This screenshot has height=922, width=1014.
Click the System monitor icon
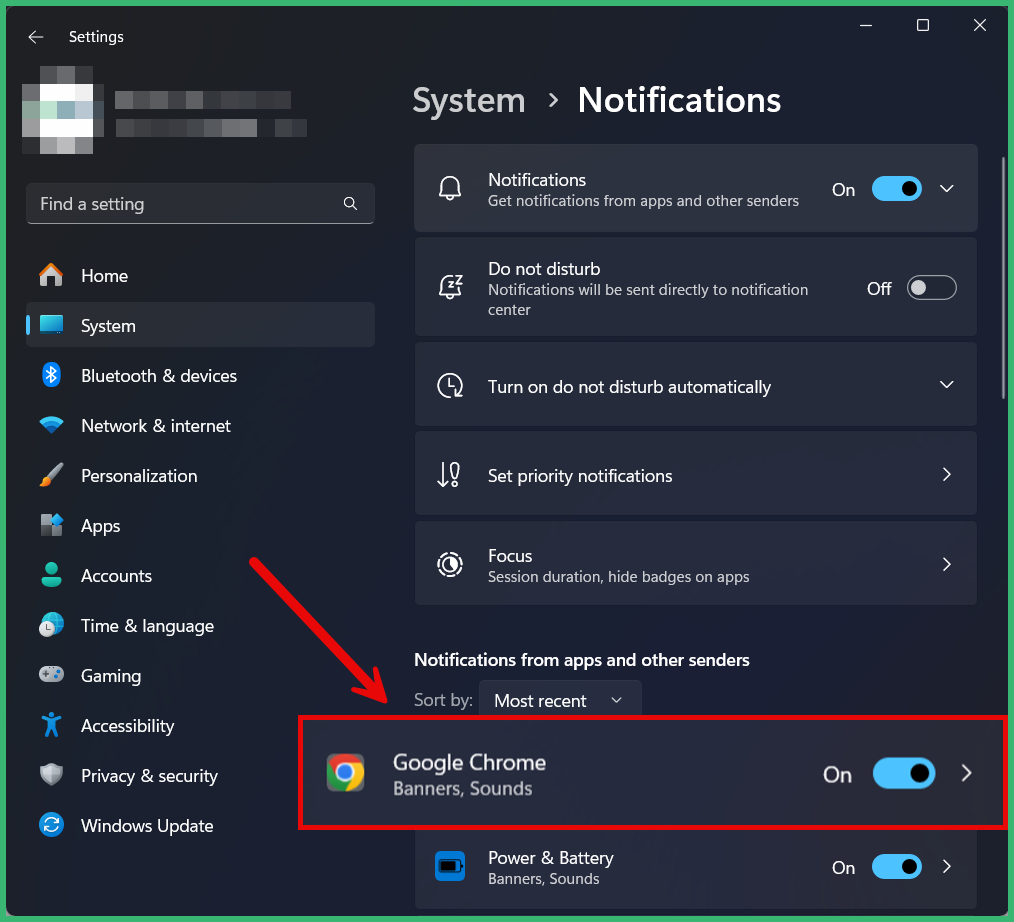pos(51,325)
